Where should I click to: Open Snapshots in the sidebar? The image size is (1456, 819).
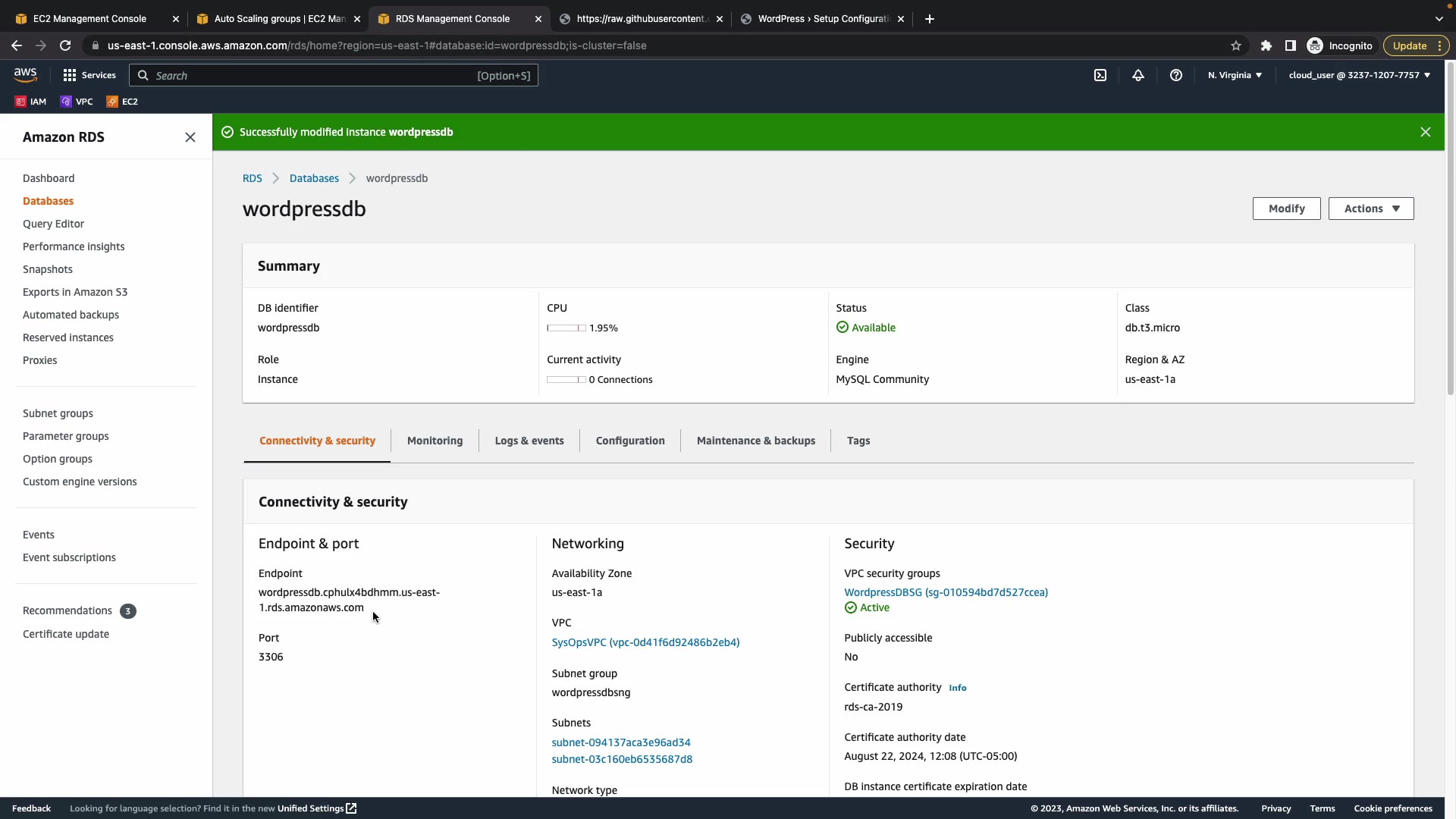[48, 269]
